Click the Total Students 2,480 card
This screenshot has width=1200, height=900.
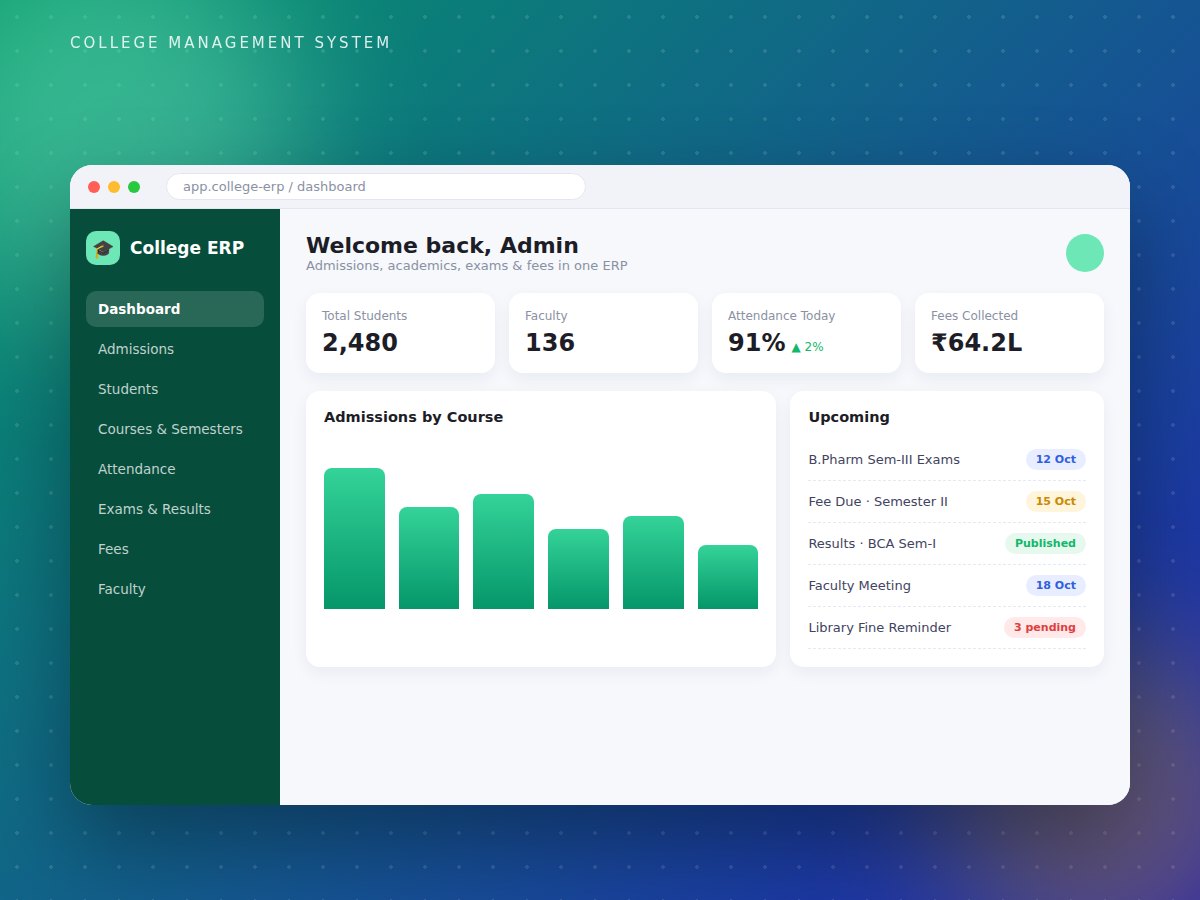(x=400, y=333)
